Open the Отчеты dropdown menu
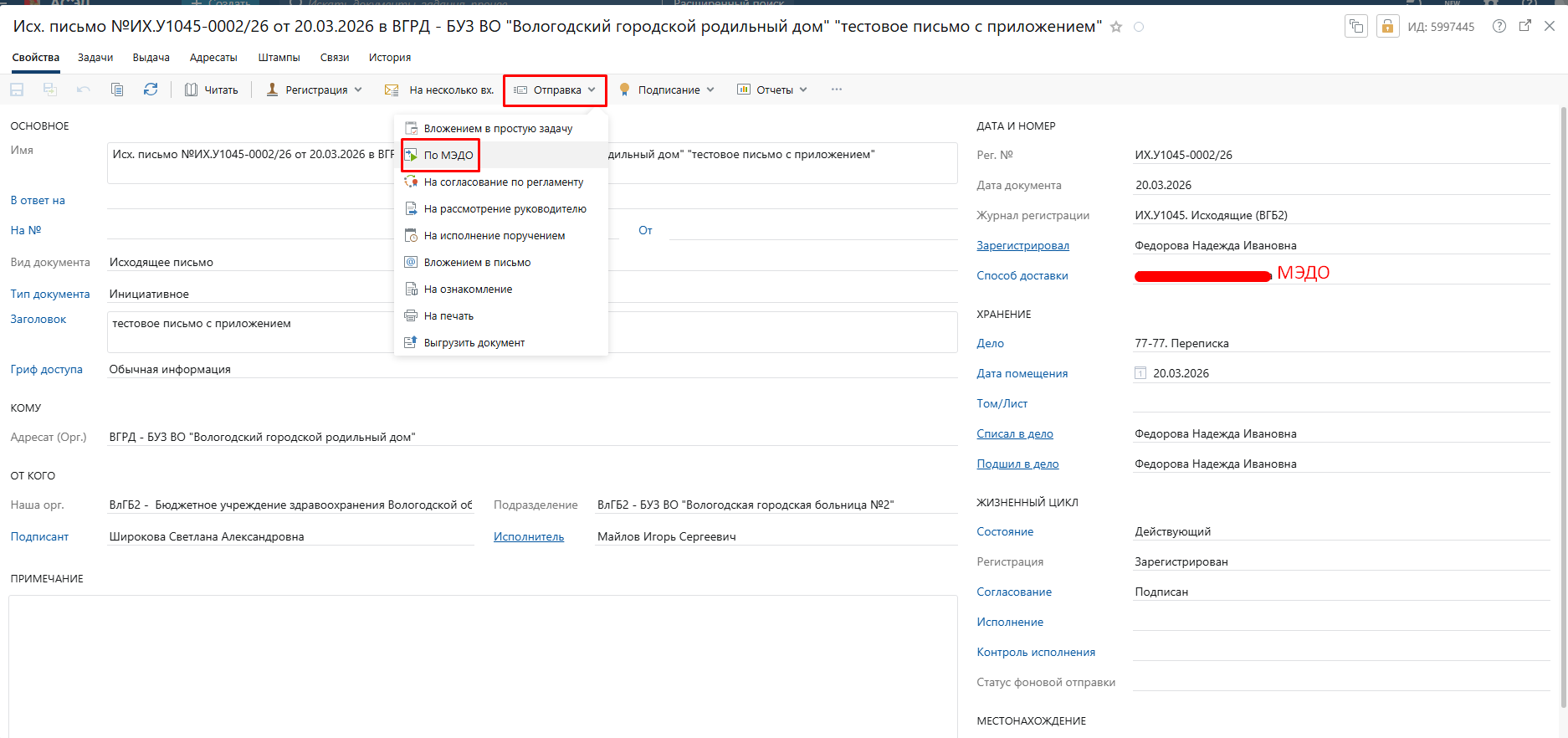 [x=772, y=90]
